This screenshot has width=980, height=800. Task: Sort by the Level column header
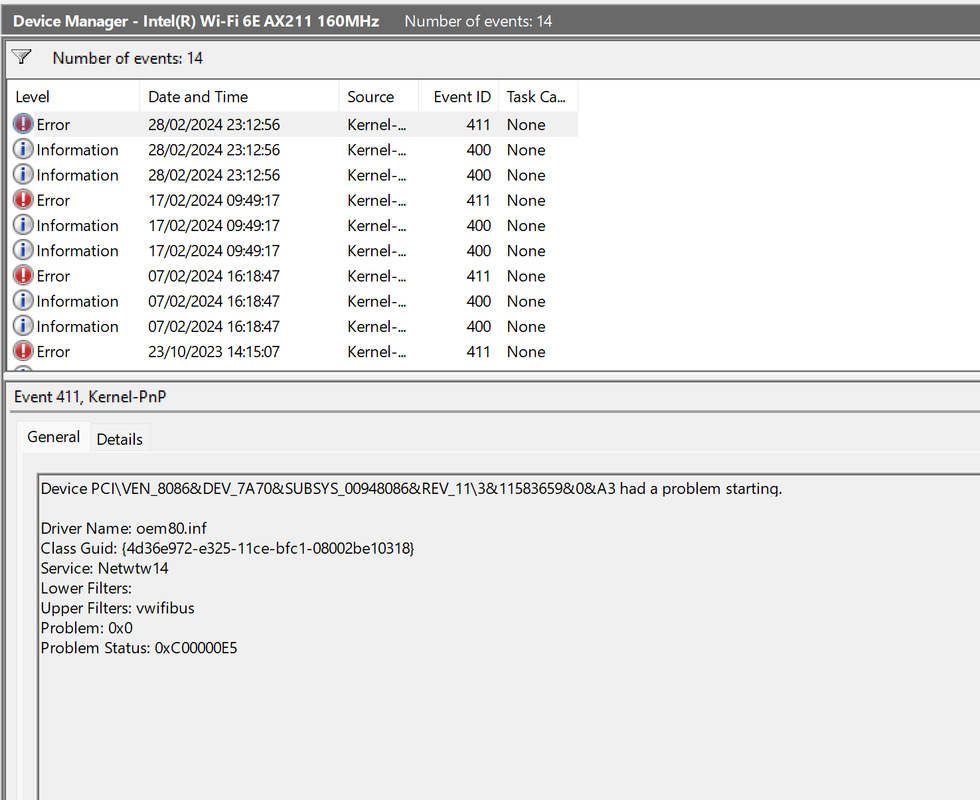click(73, 97)
